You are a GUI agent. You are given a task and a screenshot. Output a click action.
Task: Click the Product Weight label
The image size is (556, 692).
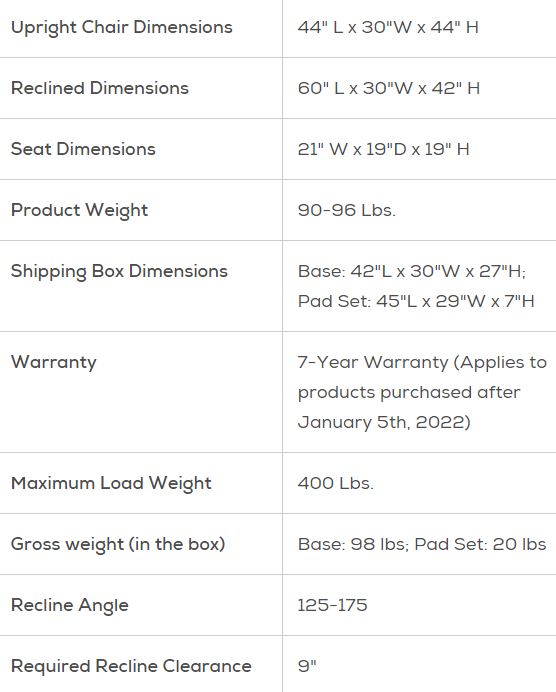(x=79, y=211)
